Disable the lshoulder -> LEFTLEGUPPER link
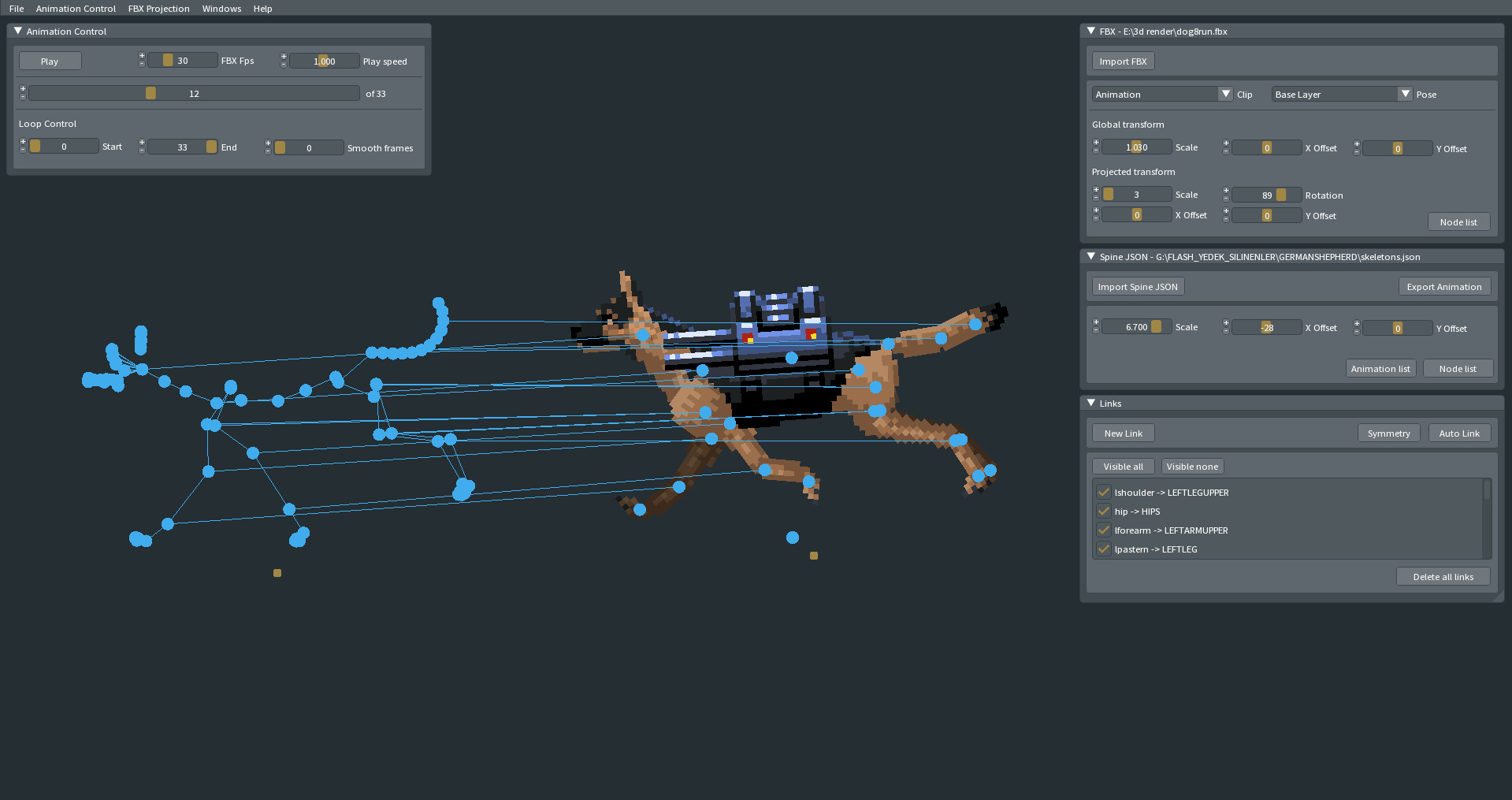Image resolution: width=1512 pixels, height=800 pixels. coord(1103,492)
